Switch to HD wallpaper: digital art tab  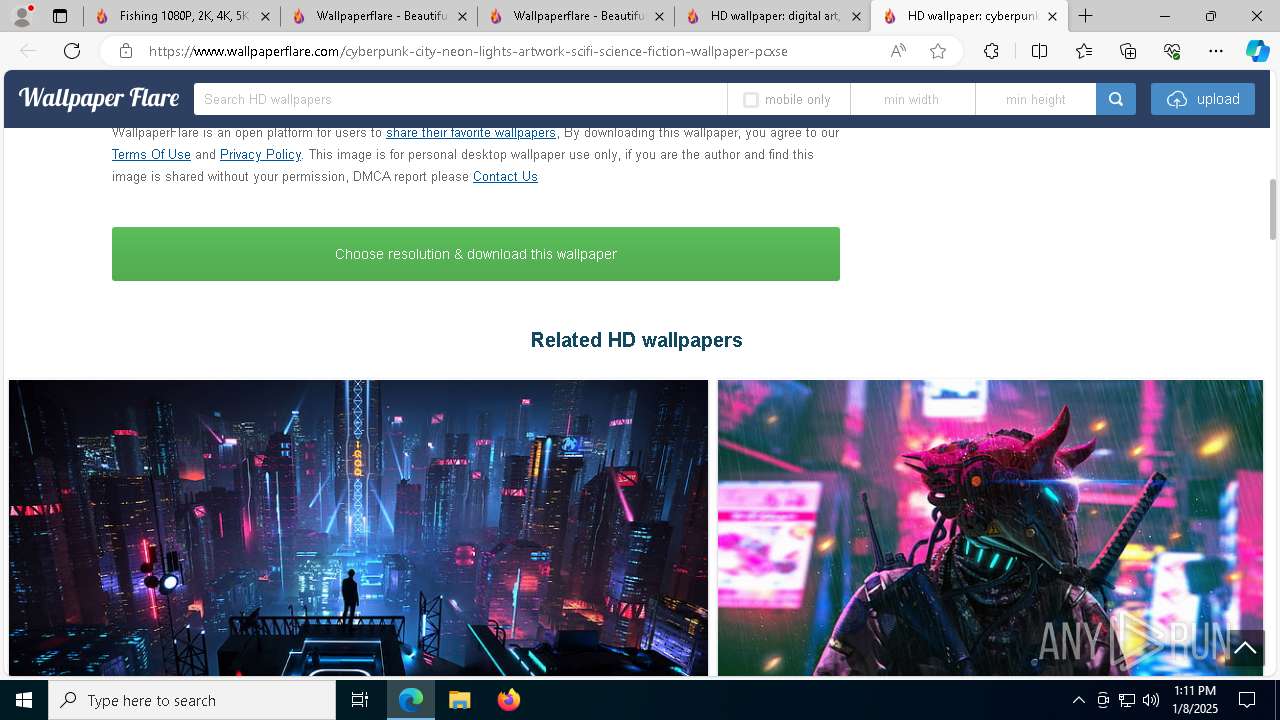(x=773, y=16)
